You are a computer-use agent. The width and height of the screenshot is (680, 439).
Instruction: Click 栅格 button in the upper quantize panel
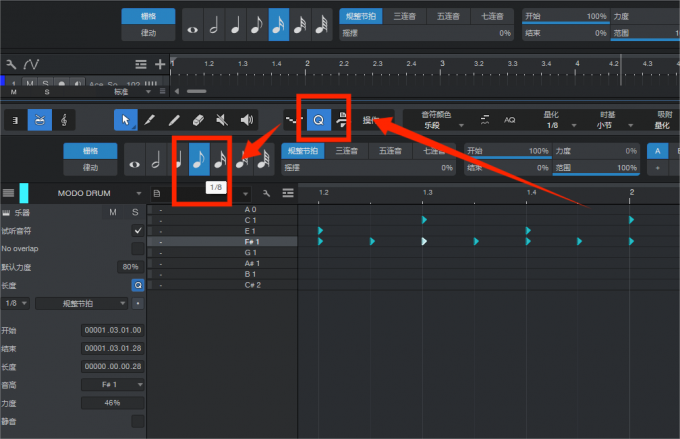148,16
